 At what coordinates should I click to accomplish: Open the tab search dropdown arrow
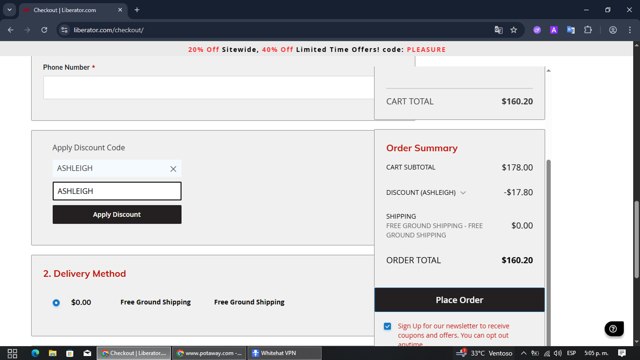click(9, 10)
